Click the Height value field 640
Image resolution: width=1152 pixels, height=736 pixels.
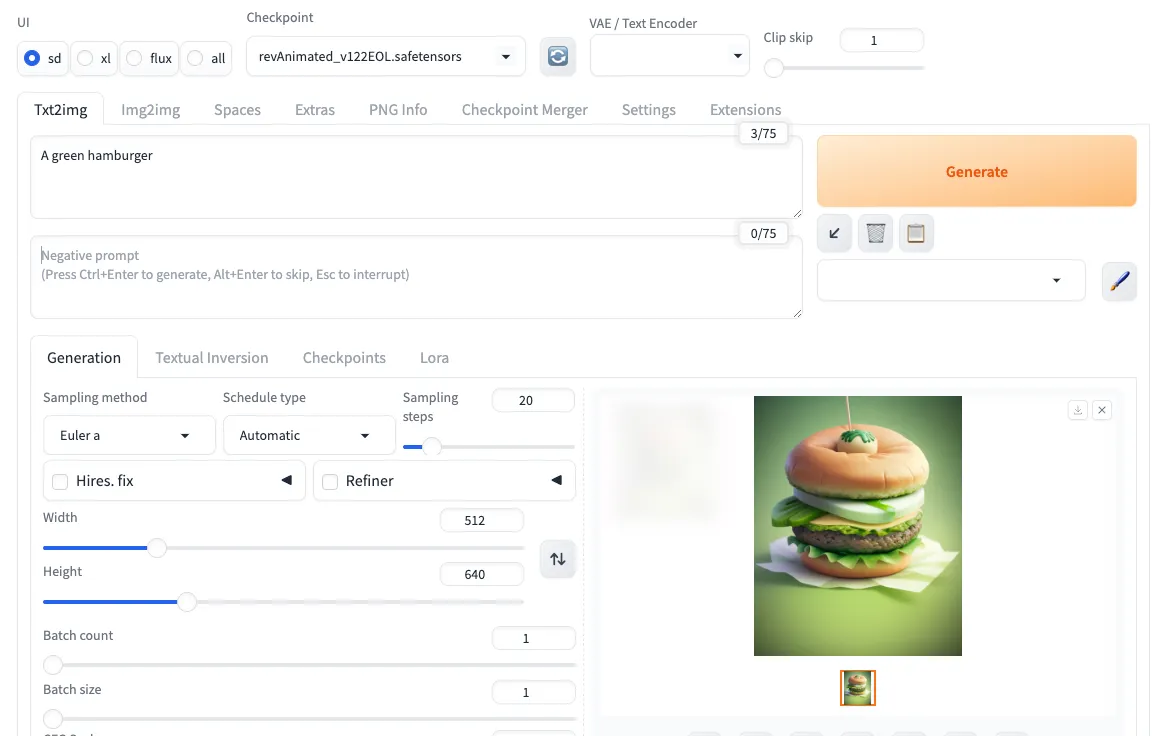coord(482,574)
